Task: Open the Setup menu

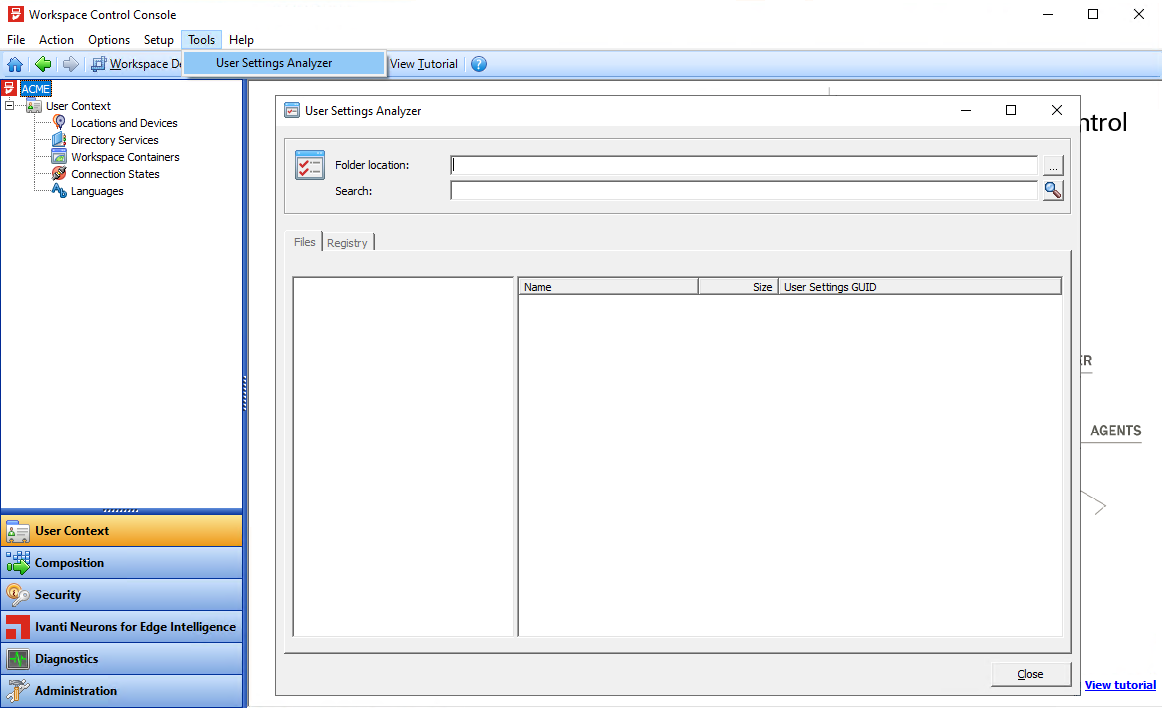Action: pos(159,40)
